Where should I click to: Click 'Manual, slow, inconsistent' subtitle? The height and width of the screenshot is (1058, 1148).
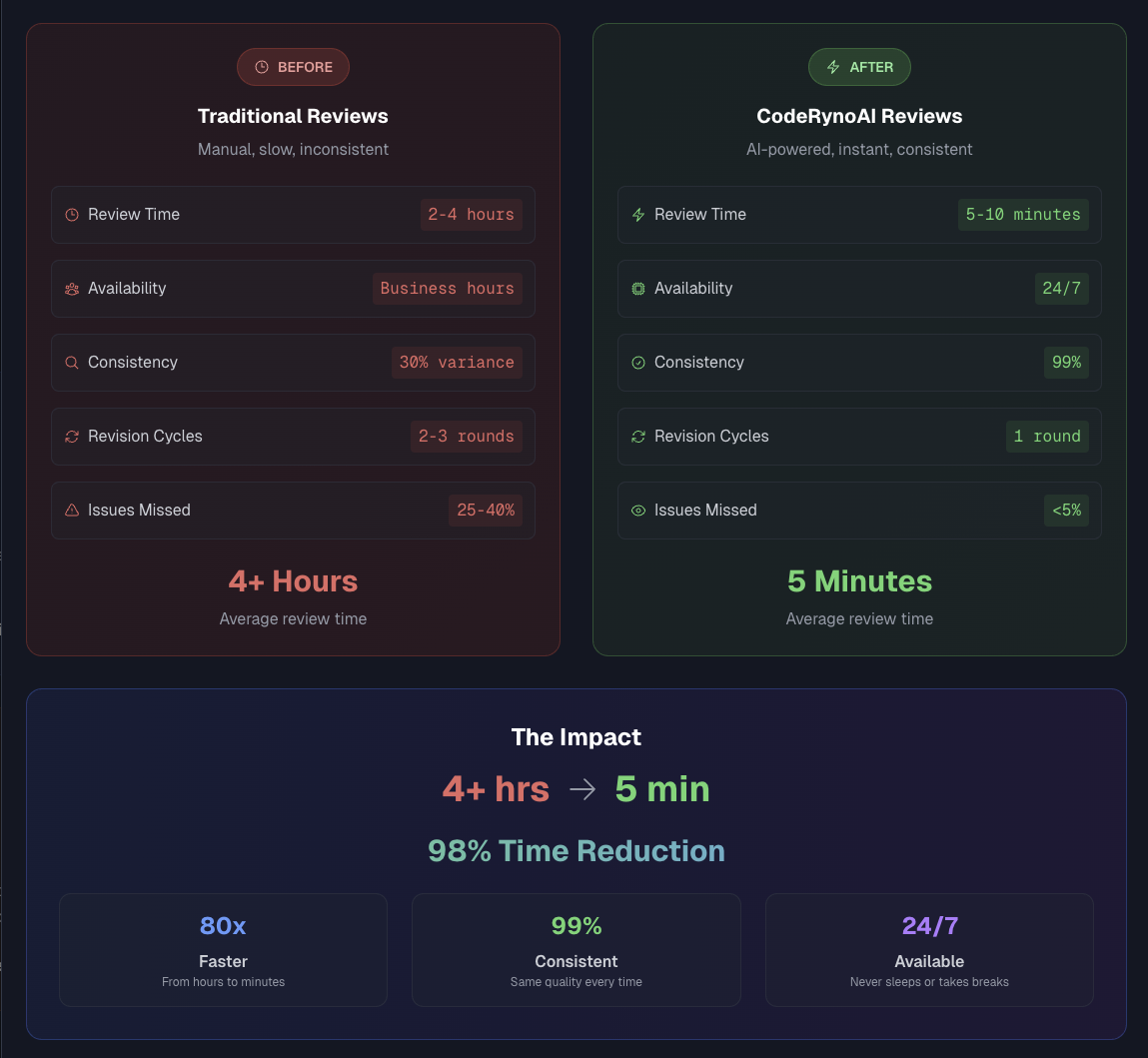[x=293, y=150]
